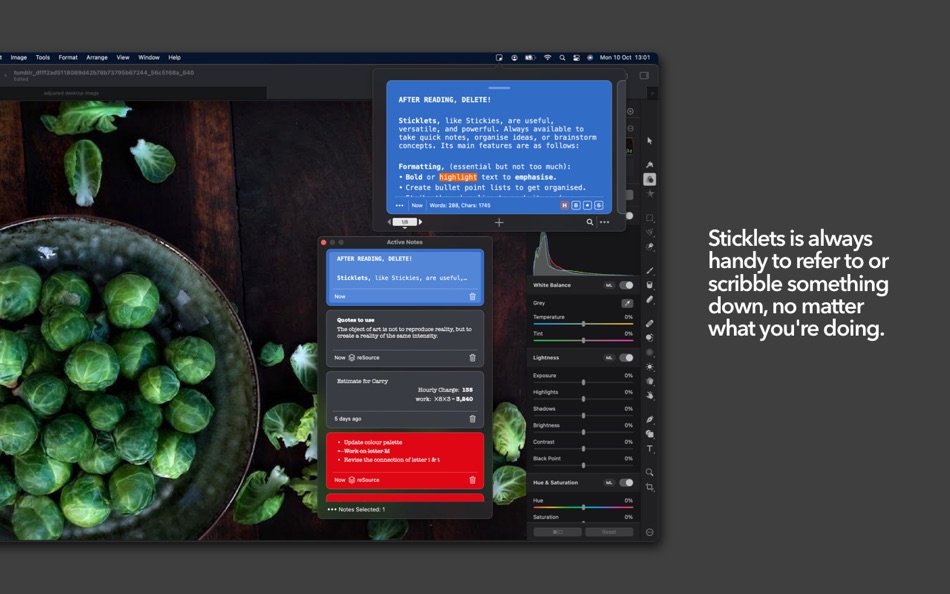Viewport: 950px width, 594px height.
Task: Open the red 'Update colour palette' note card
Action: click(405, 461)
